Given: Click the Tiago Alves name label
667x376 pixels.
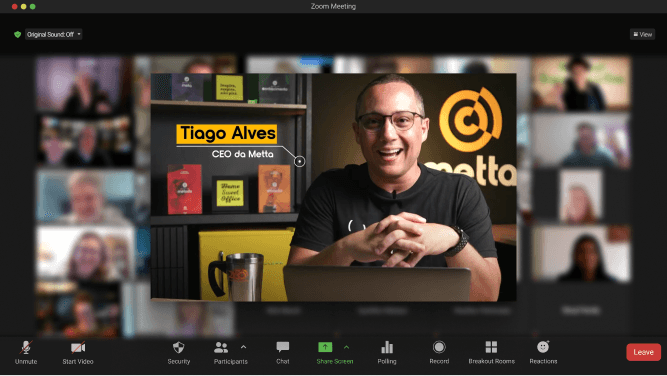Looking at the screenshot, I should pyautogui.click(x=227, y=134).
